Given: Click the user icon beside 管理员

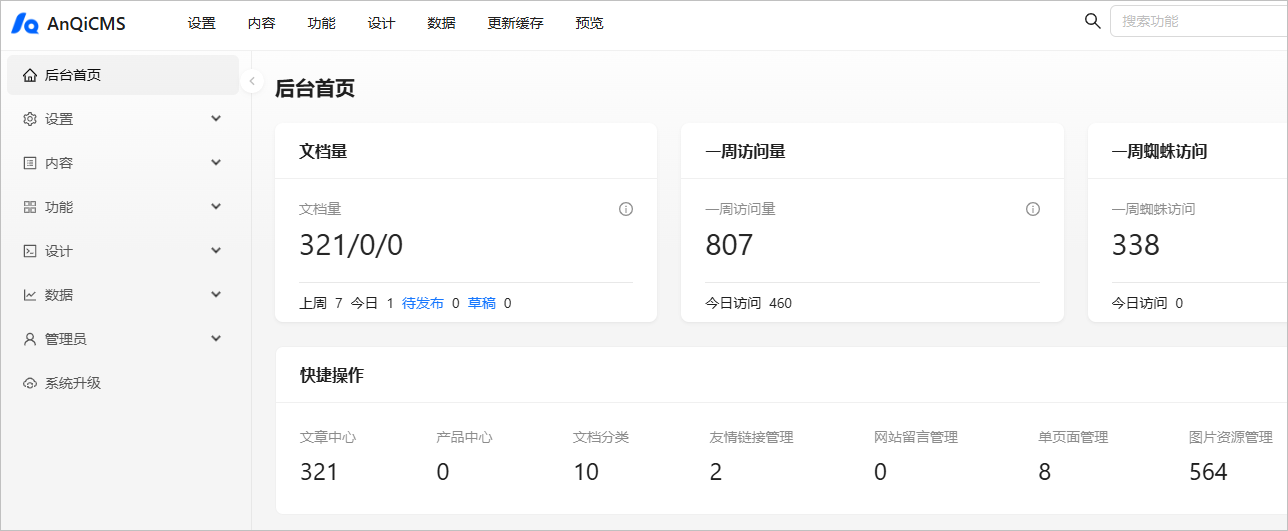Looking at the screenshot, I should 30,339.
